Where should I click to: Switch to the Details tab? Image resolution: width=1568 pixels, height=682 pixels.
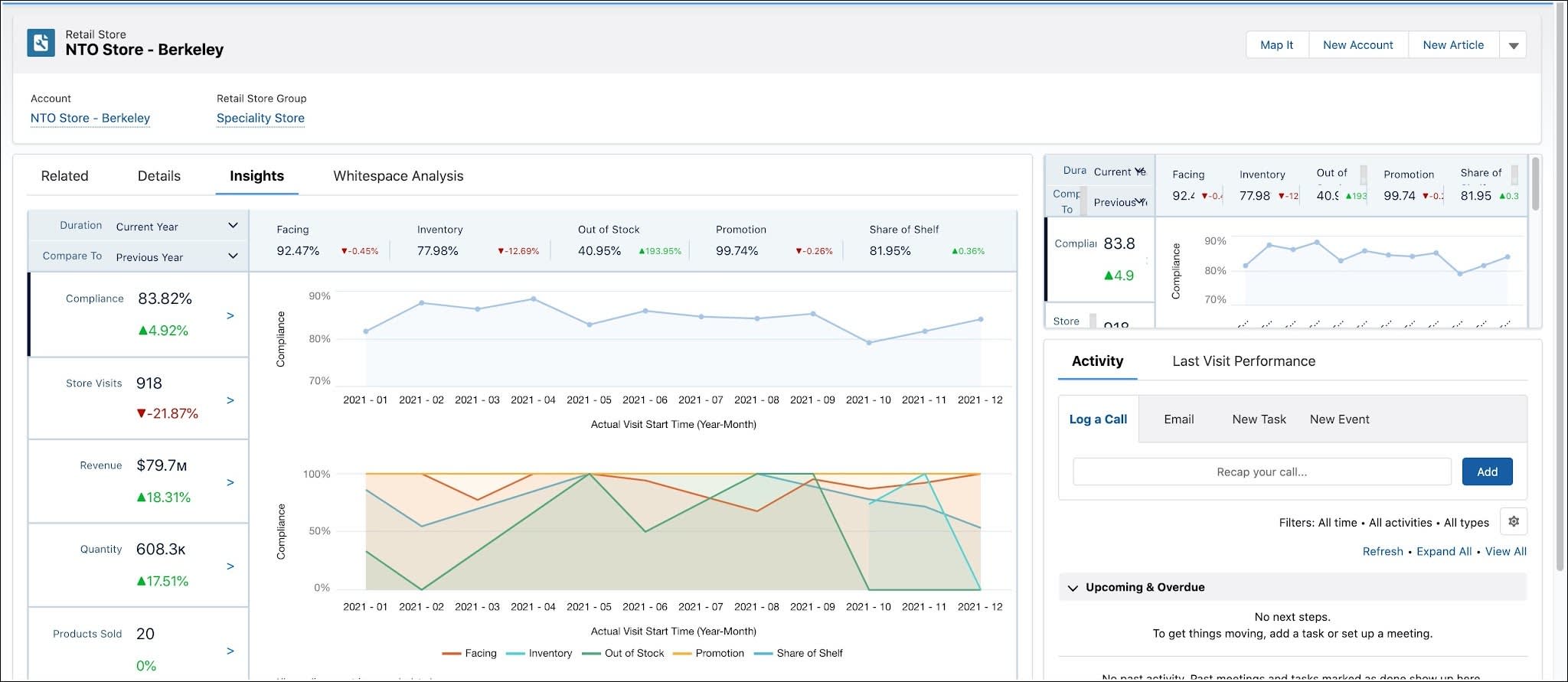coord(159,176)
